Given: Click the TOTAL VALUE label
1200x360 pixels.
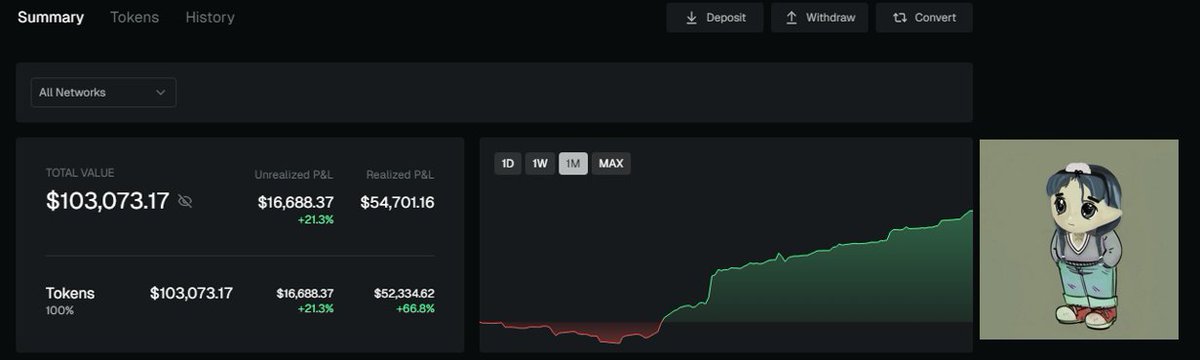Looking at the screenshot, I should (x=80, y=173).
